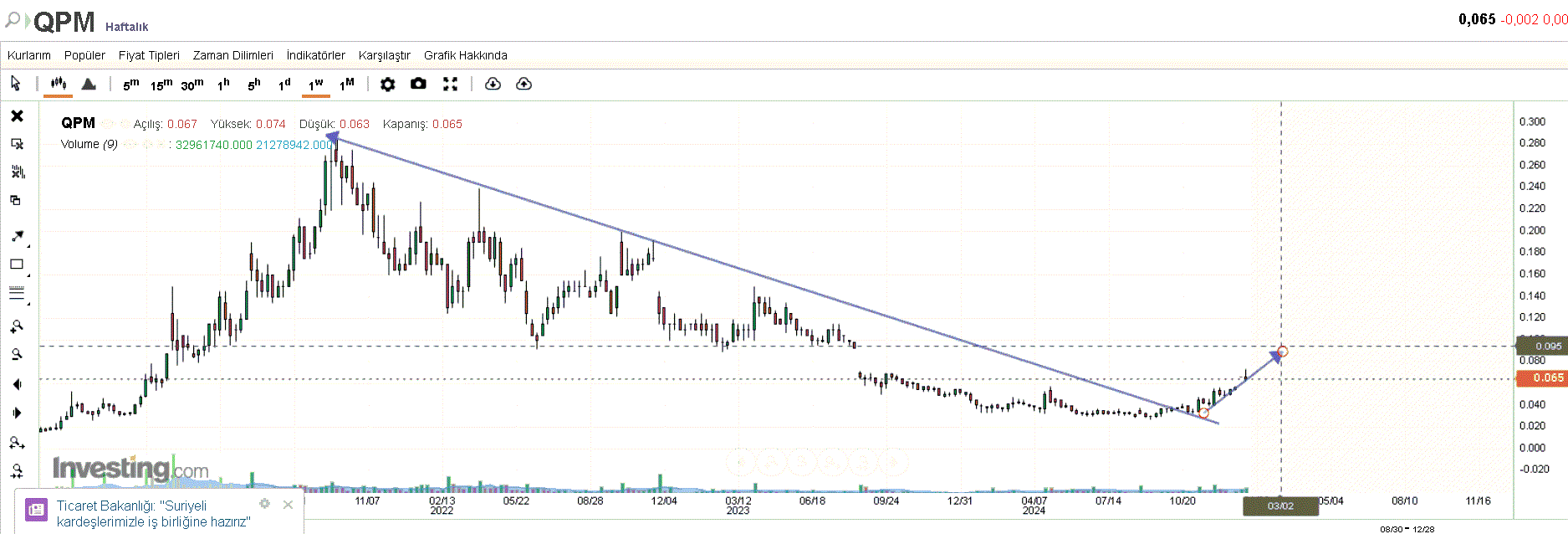Zoom in with magnifier plus icon

pos(17,326)
